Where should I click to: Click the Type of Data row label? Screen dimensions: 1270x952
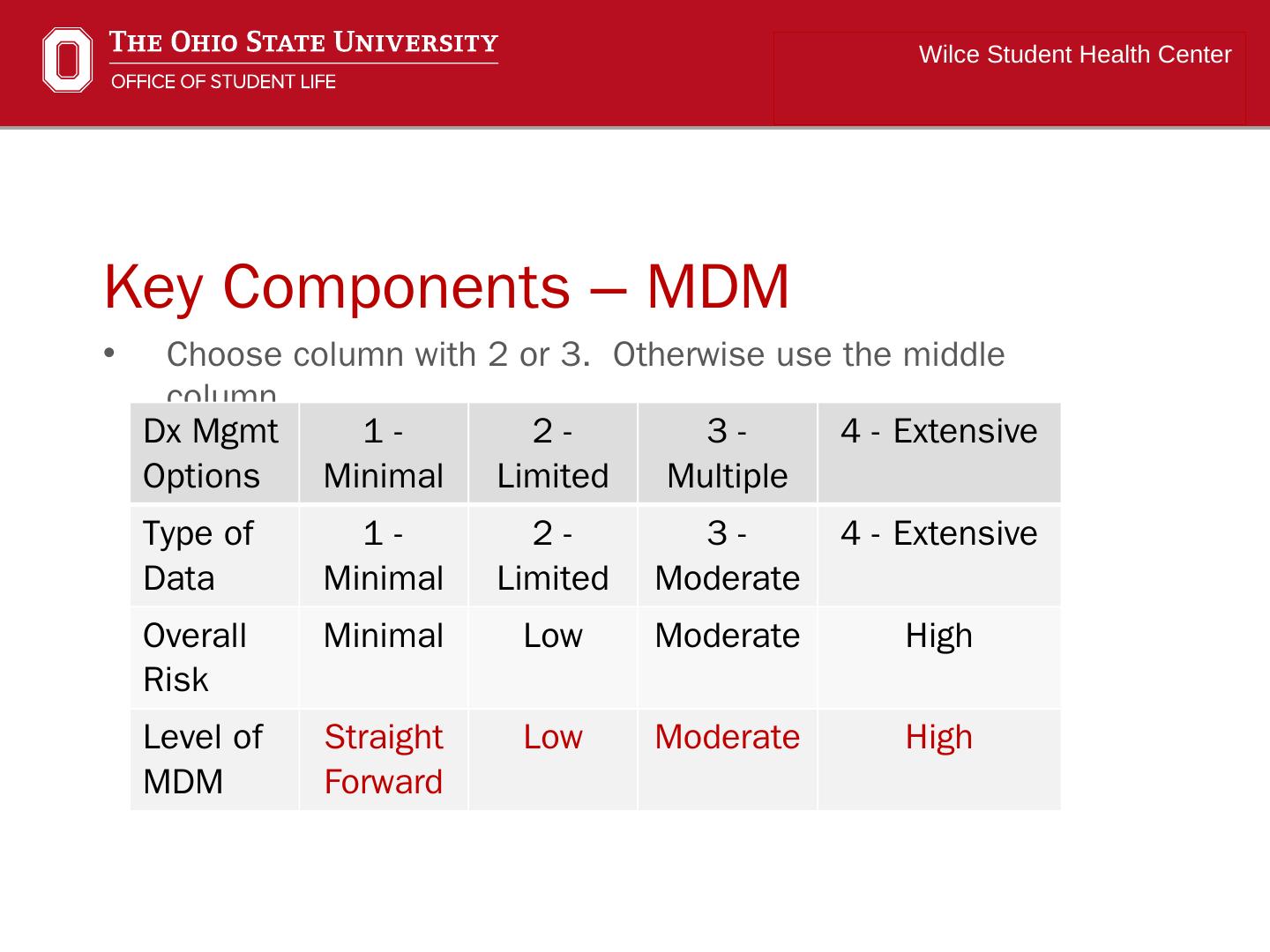coord(199,555)
